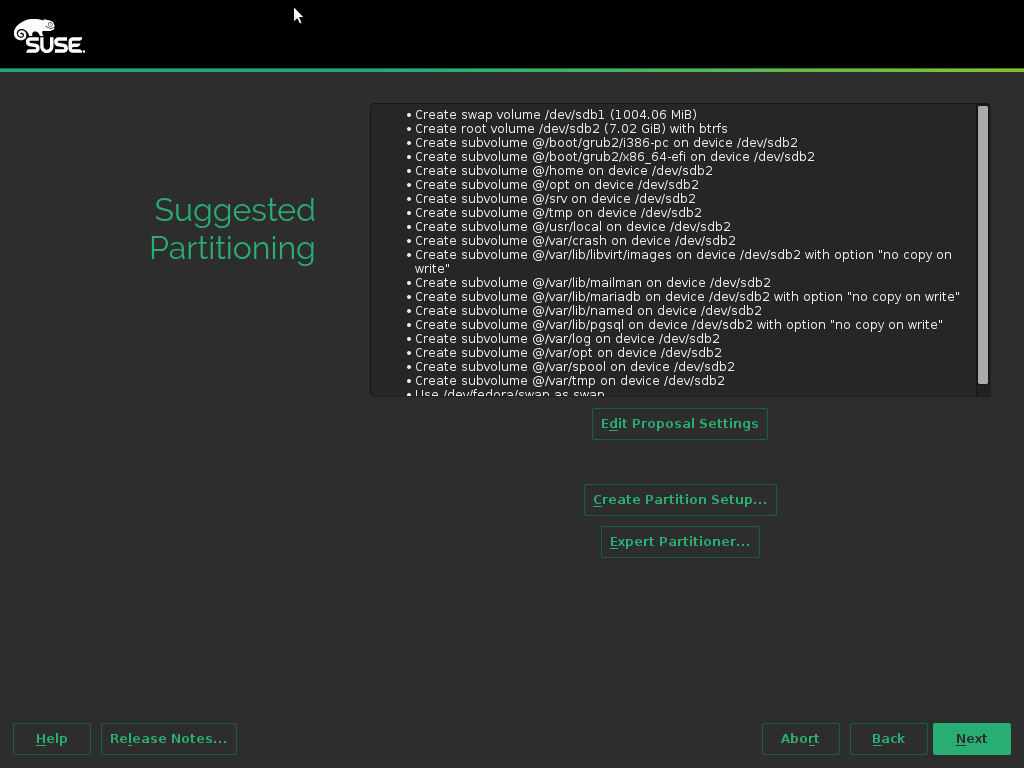Click the 'Suggested Partitioning' heading

coord(232,229)
